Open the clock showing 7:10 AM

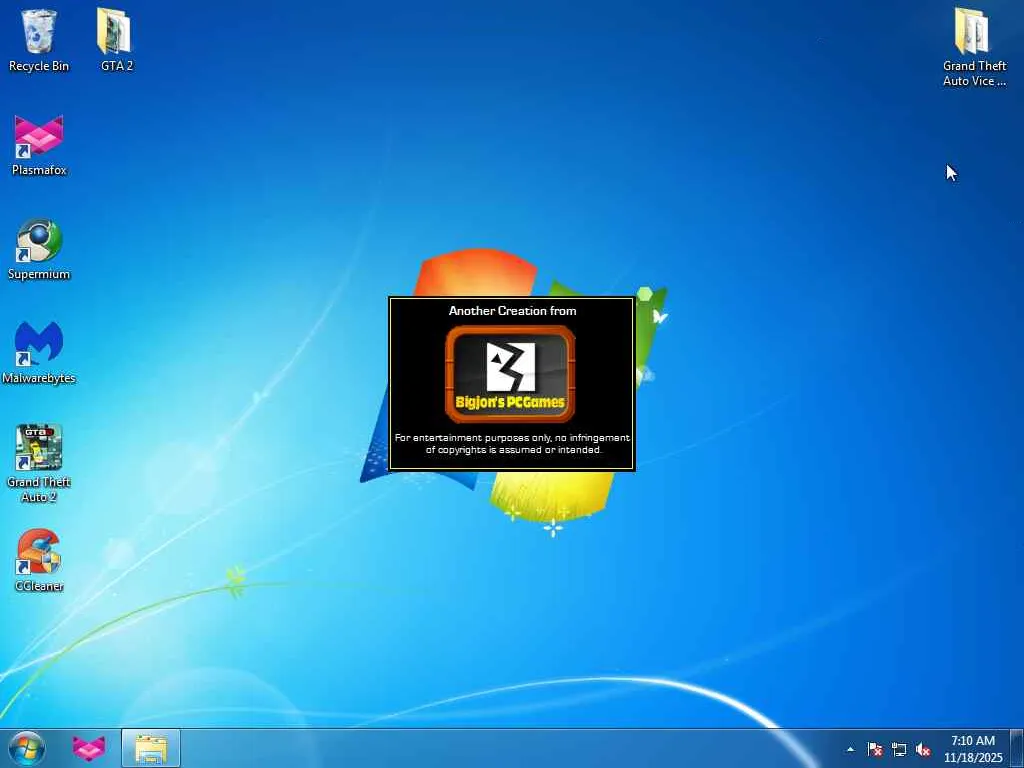972,749
